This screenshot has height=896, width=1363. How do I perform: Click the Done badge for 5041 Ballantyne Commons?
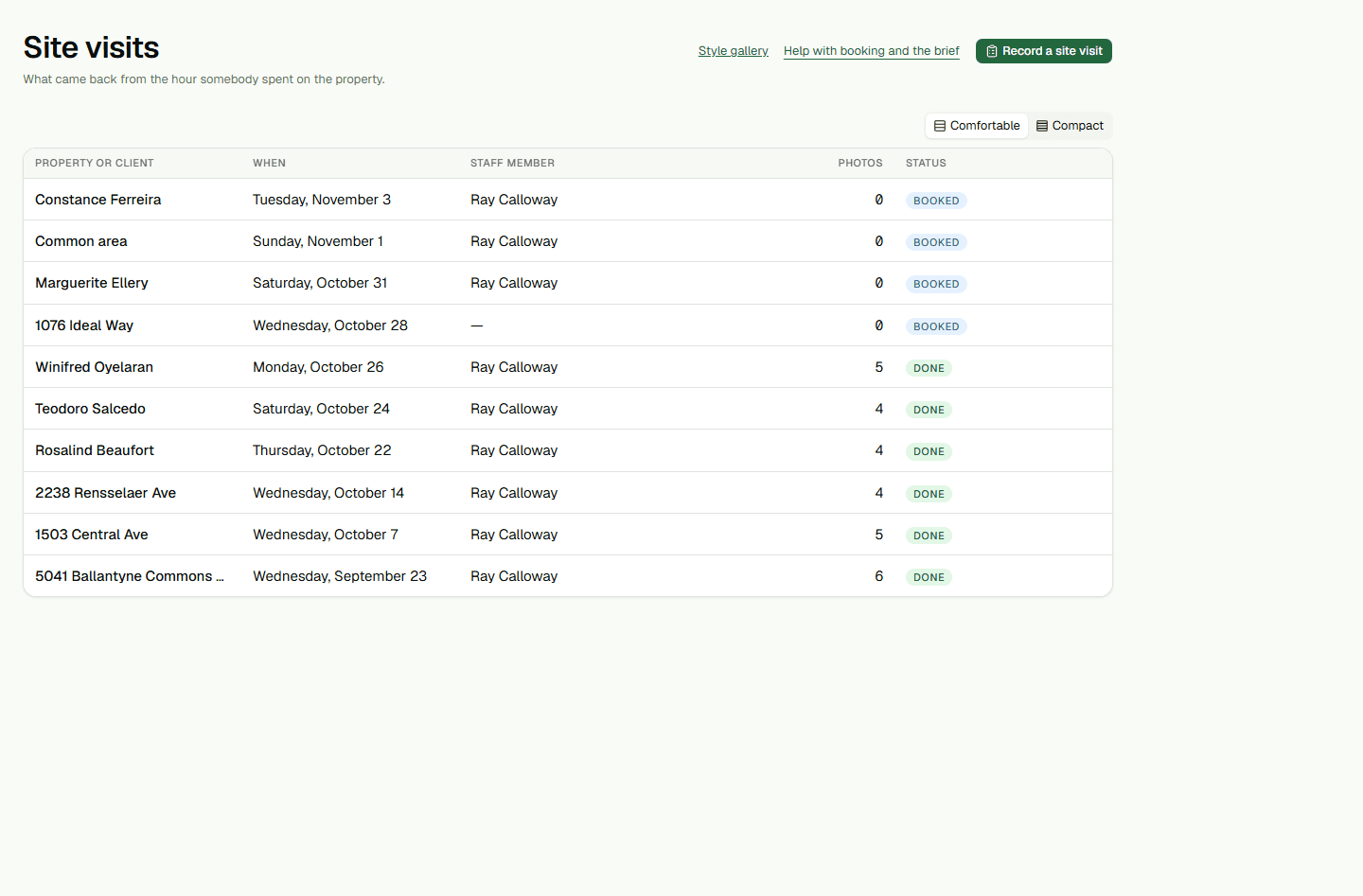click(929, 577)
